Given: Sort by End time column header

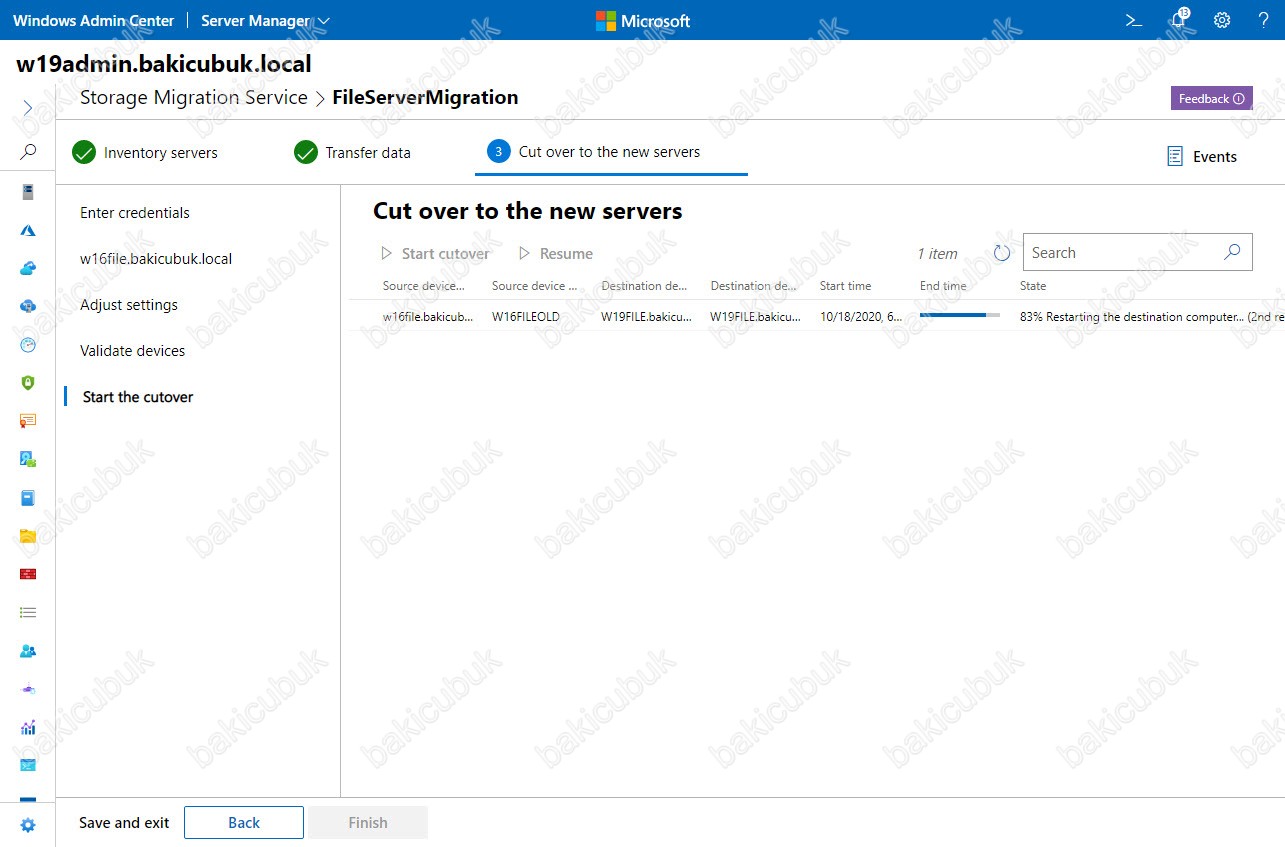Looking at the screenshot, I should 943,286.
